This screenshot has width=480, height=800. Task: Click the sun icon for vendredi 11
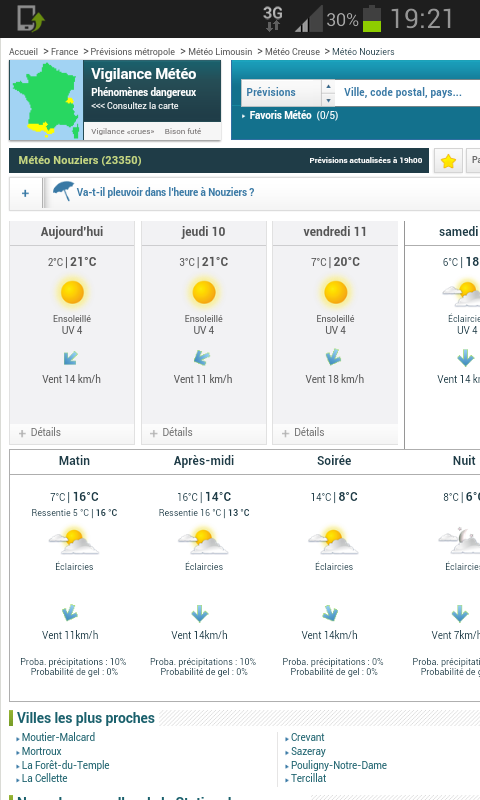[335, 292]
